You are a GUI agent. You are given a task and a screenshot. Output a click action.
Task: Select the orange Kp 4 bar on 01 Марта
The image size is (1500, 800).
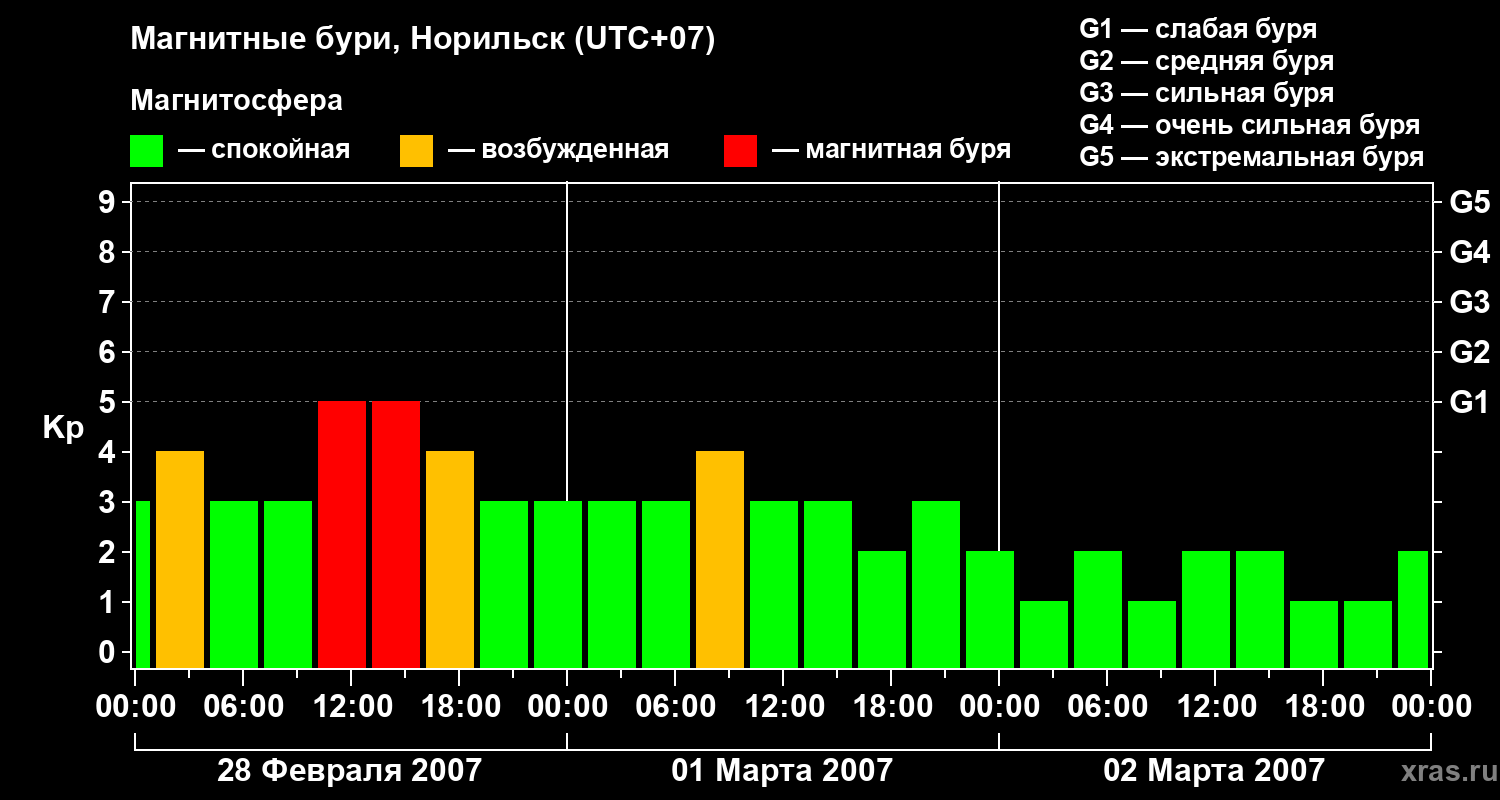(x=720, y=559)
